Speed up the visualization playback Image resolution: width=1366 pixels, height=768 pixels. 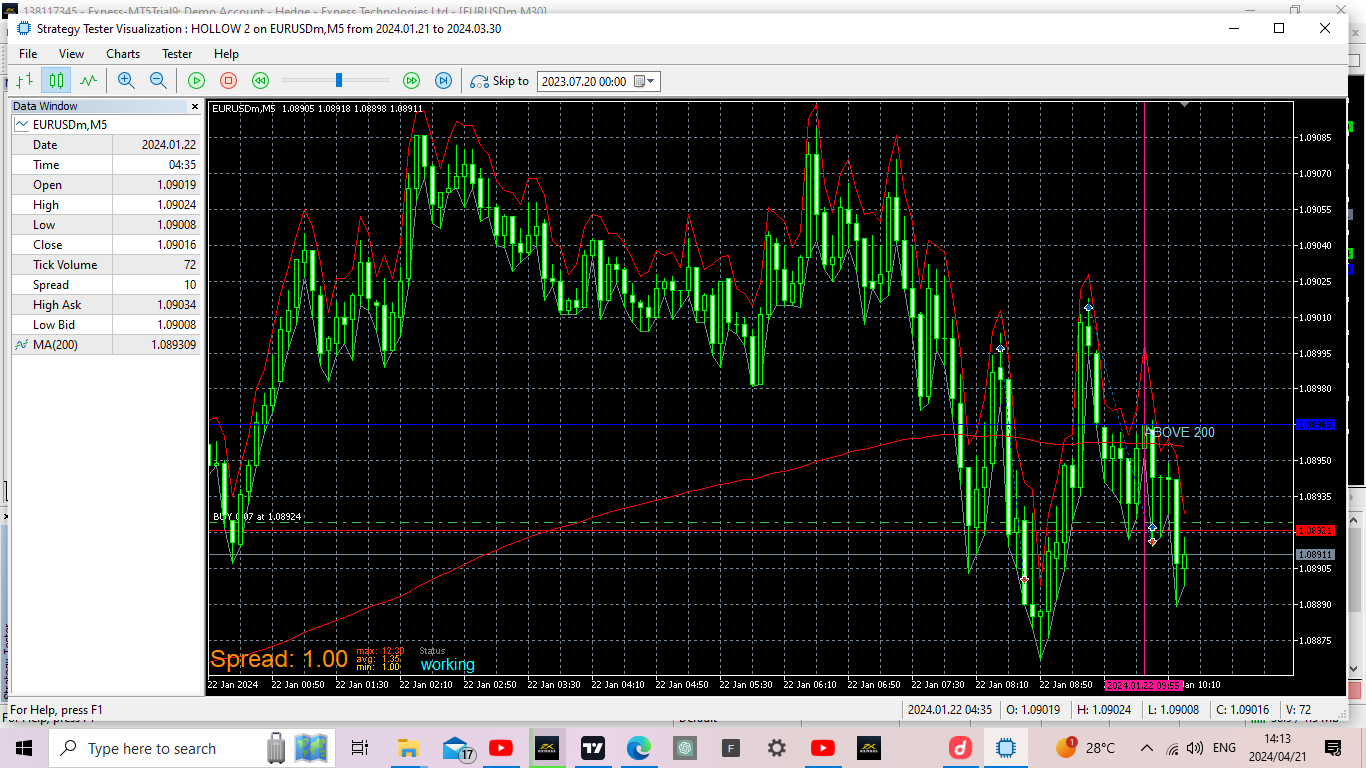point(411,81)
